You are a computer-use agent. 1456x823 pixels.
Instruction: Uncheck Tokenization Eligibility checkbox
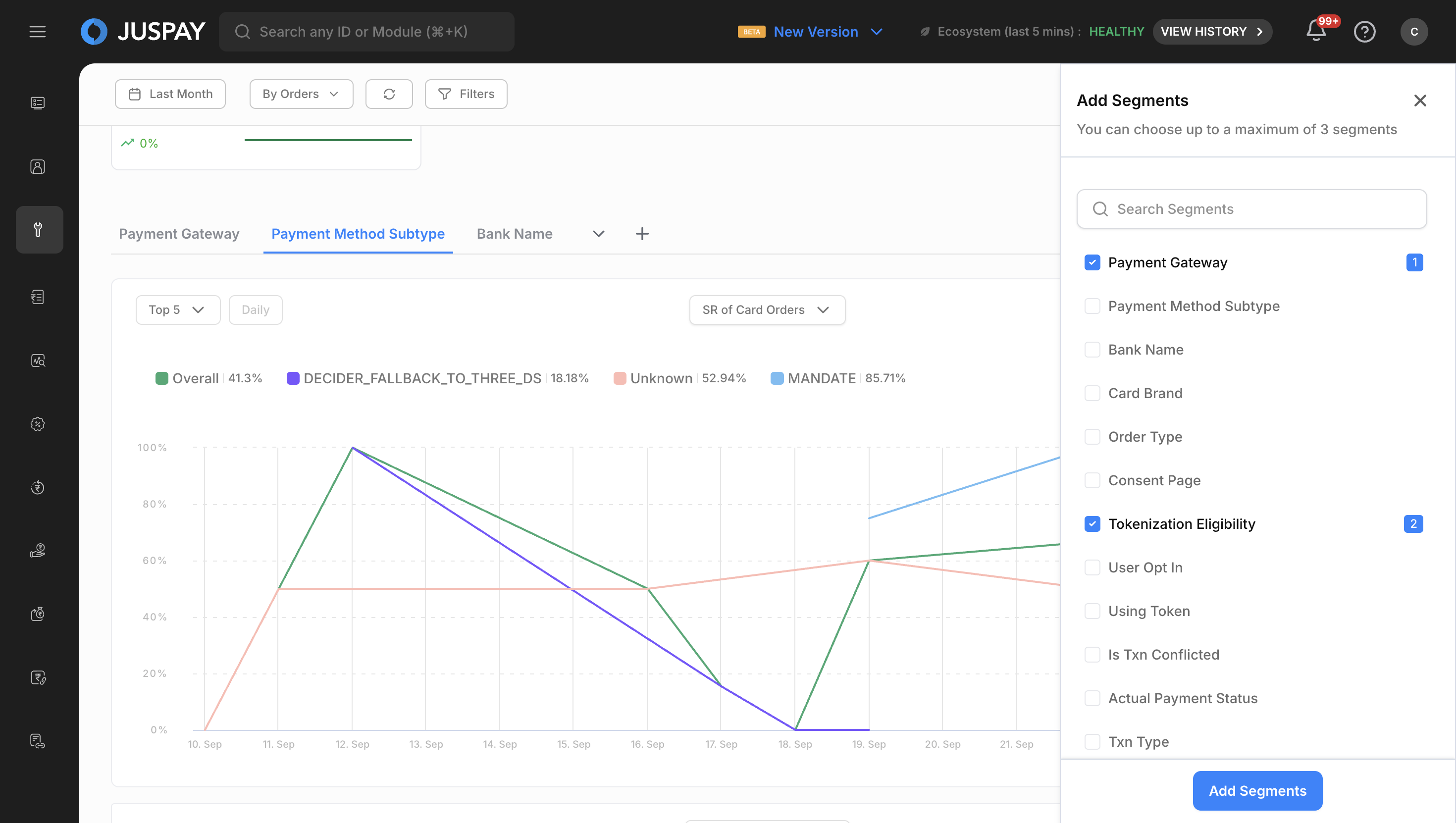pyautogui.click(x=1092, y=524)
